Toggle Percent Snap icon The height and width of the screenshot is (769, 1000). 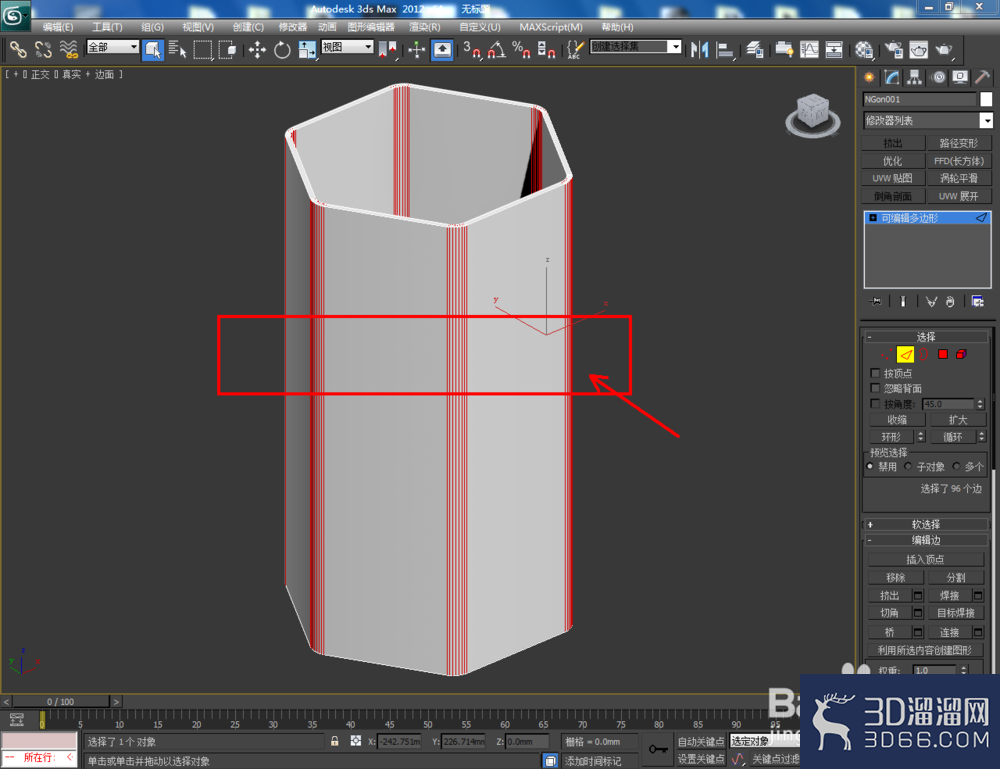[x=521, y=49]
